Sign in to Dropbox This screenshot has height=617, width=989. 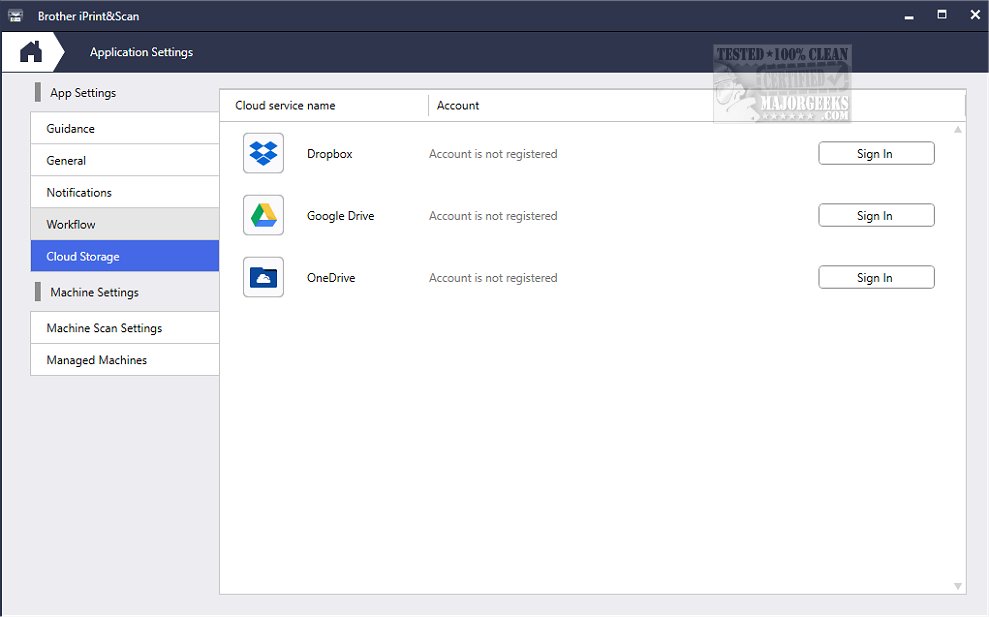tap(875, 154)
